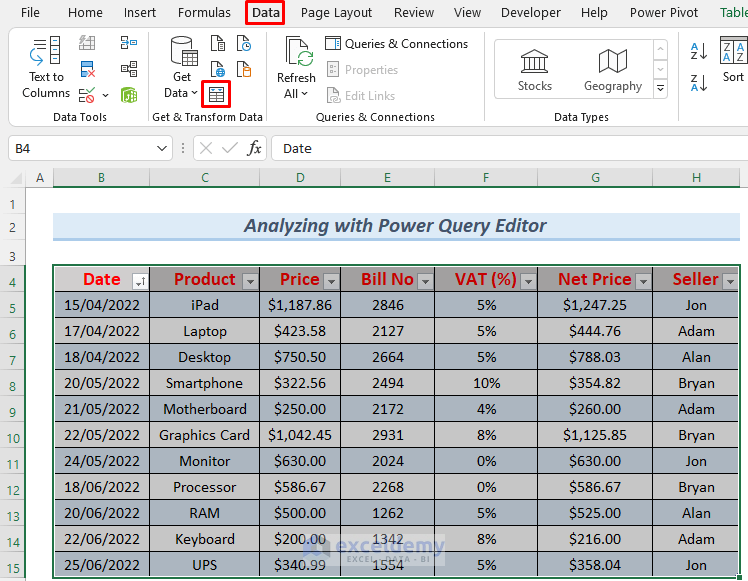Click the From Table/Range icon

216,94
